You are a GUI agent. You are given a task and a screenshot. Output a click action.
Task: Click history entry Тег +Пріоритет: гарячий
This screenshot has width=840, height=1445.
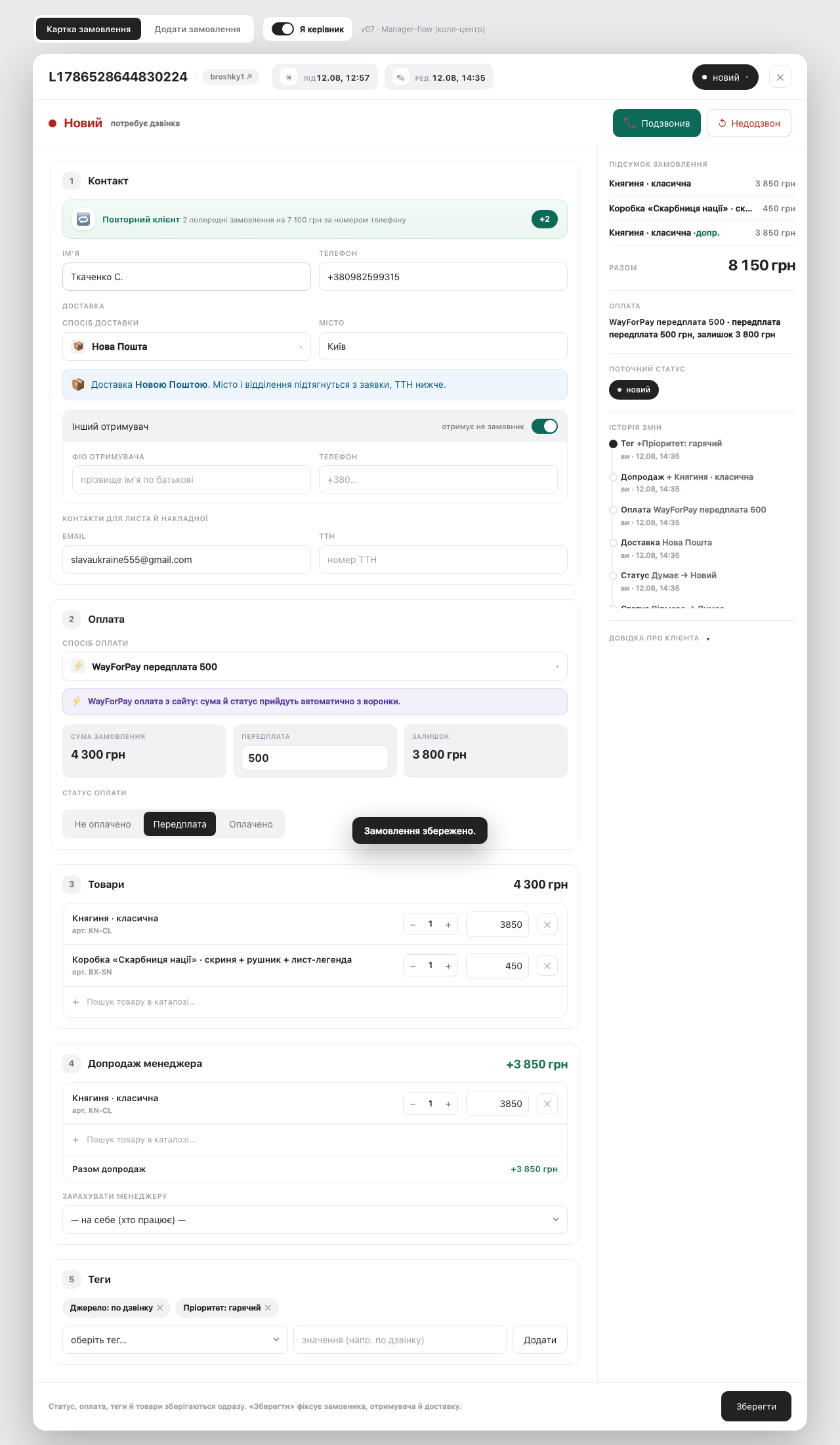point(671,444)
